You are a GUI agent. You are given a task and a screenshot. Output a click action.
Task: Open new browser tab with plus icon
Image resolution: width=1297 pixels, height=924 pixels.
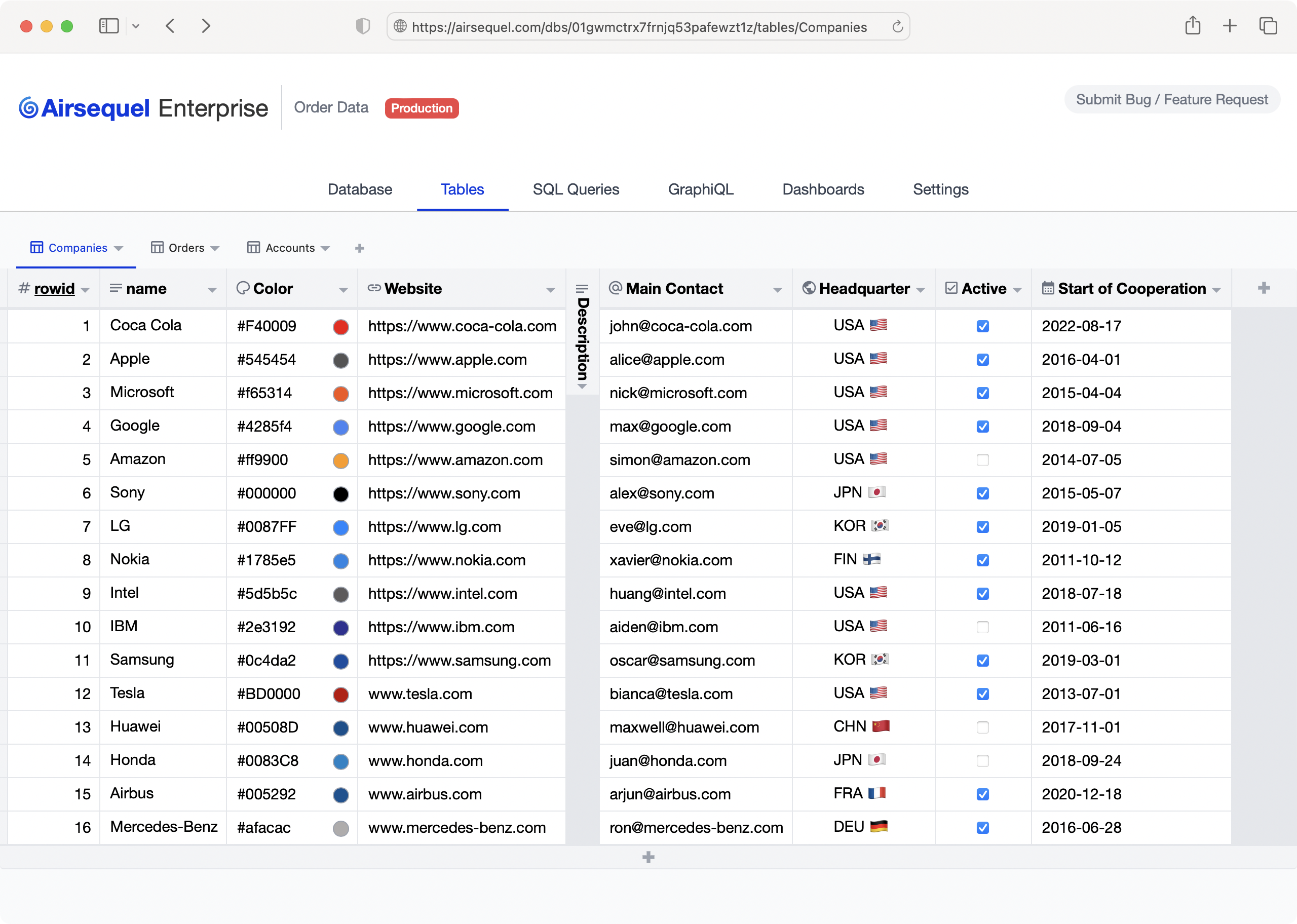click(1229, 26)
